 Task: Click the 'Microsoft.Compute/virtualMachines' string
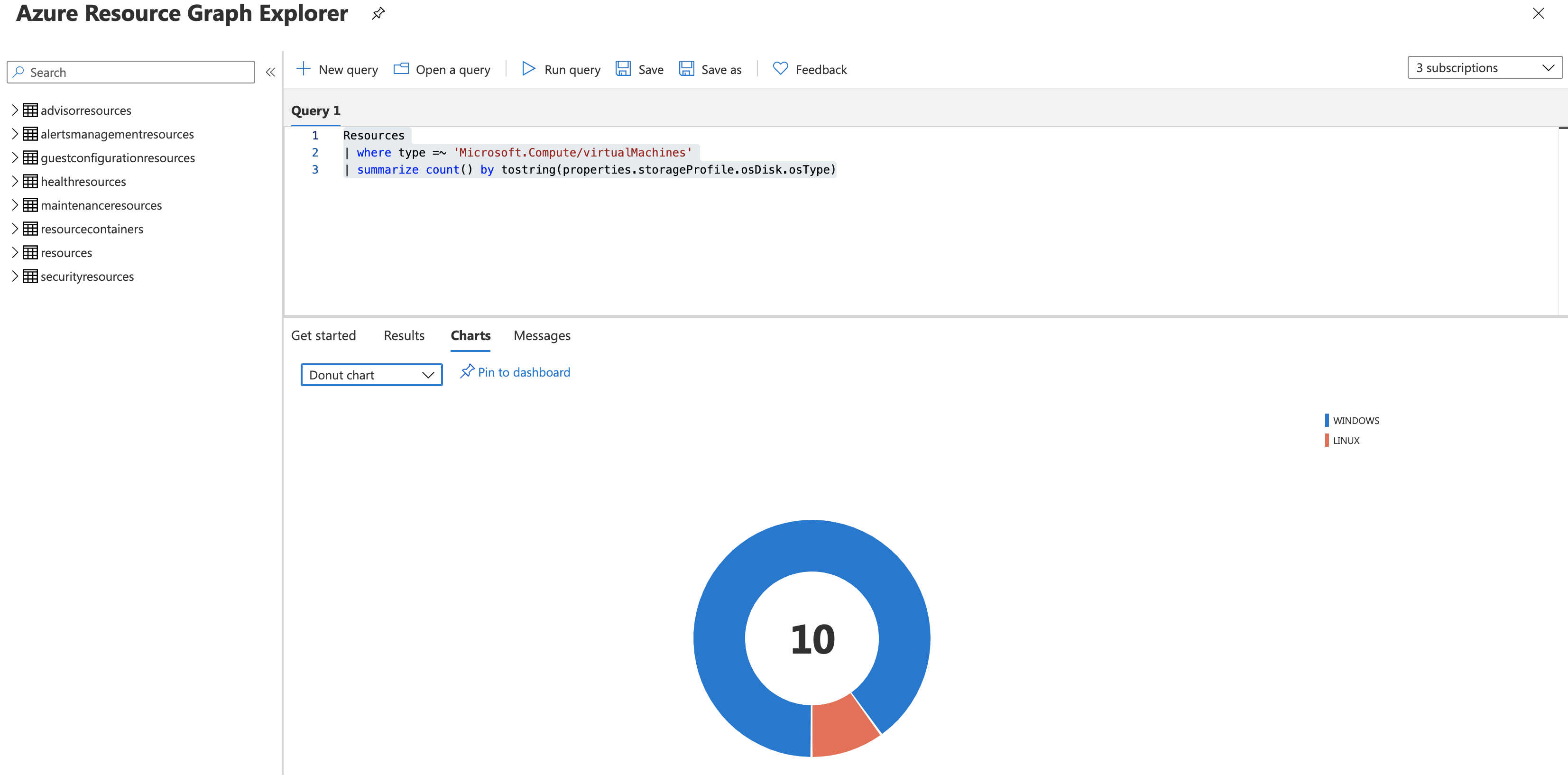coord(572,152)
